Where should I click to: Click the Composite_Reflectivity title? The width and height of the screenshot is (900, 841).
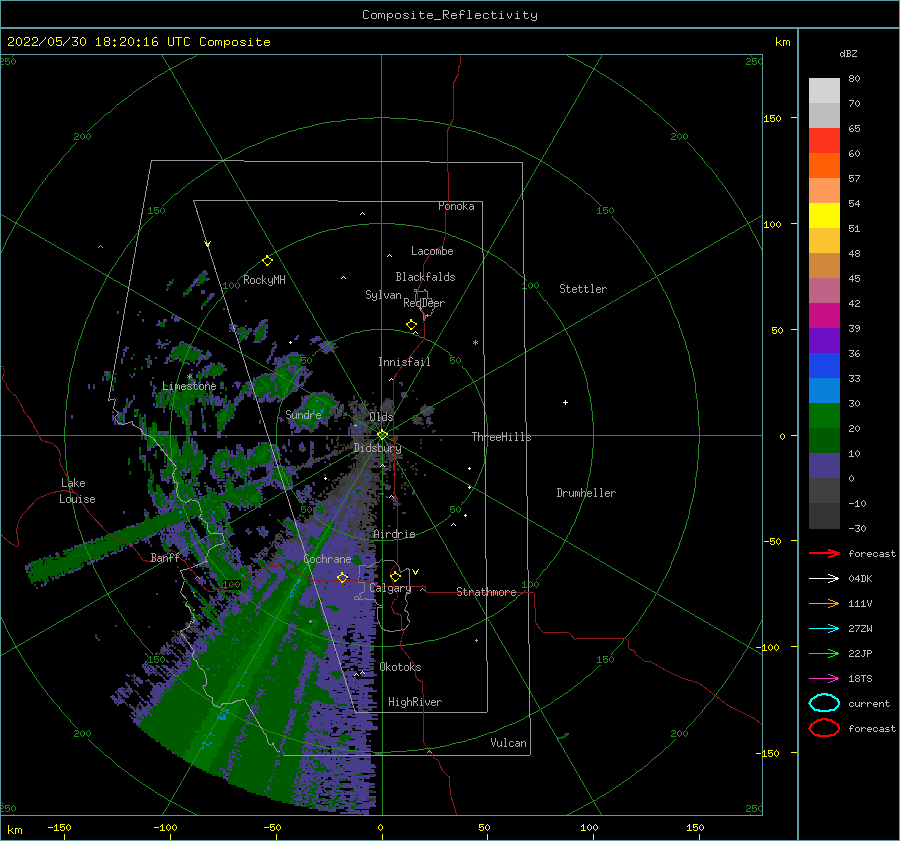[450, 15]
